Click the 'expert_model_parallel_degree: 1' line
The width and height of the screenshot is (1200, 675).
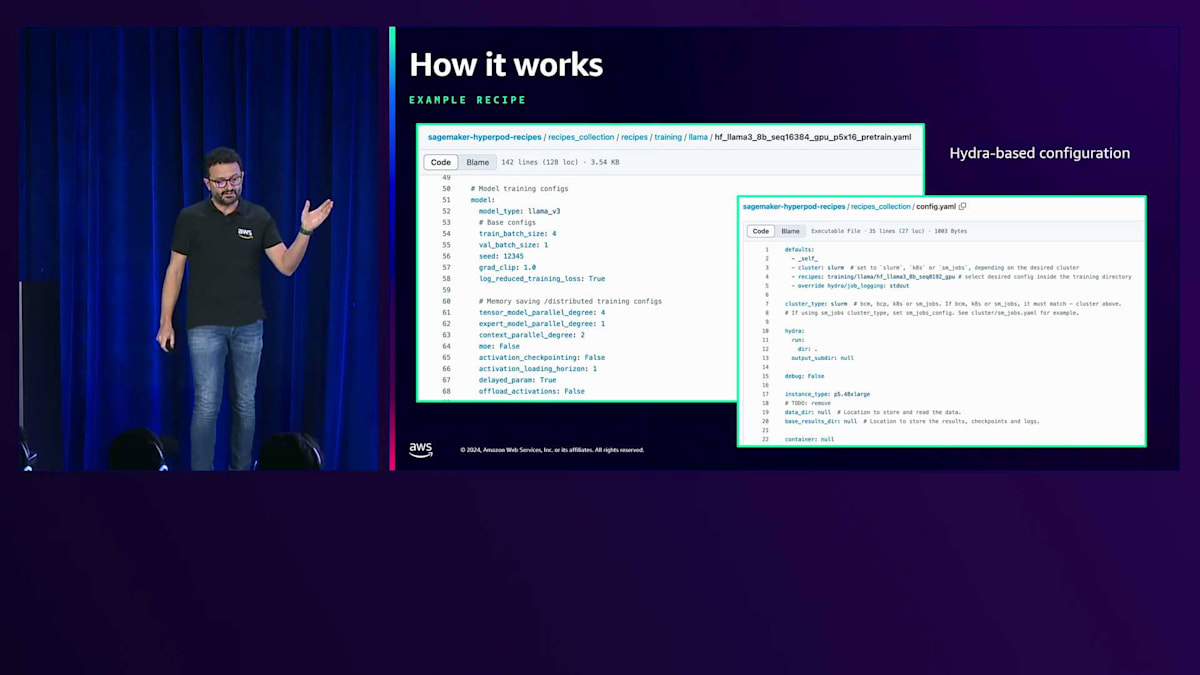tap(542, 324)
